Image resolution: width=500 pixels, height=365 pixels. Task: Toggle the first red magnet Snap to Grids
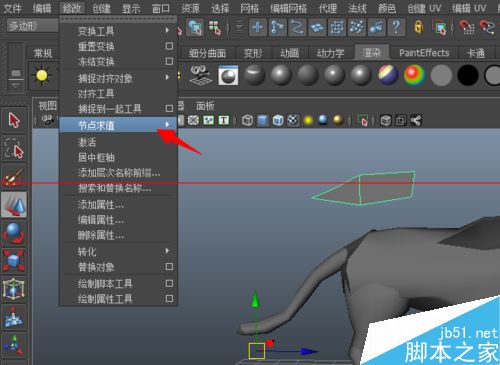click(x=467, y=27)
